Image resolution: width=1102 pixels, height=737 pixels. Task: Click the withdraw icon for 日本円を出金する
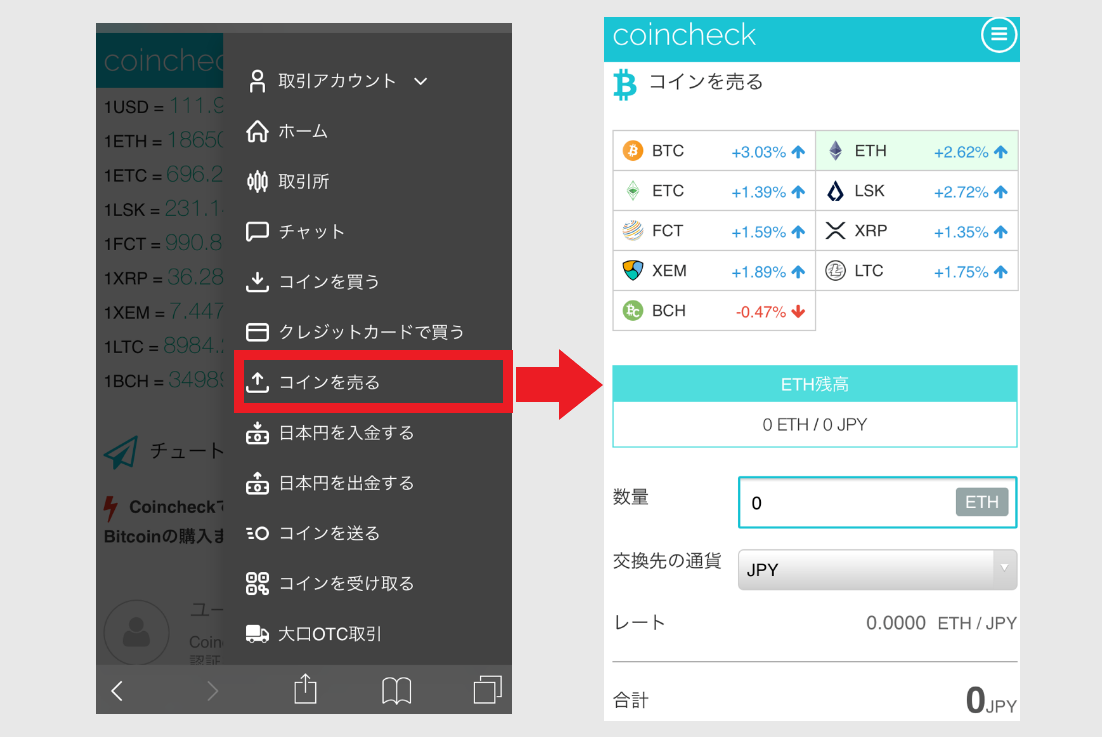[x=257, y=483]
